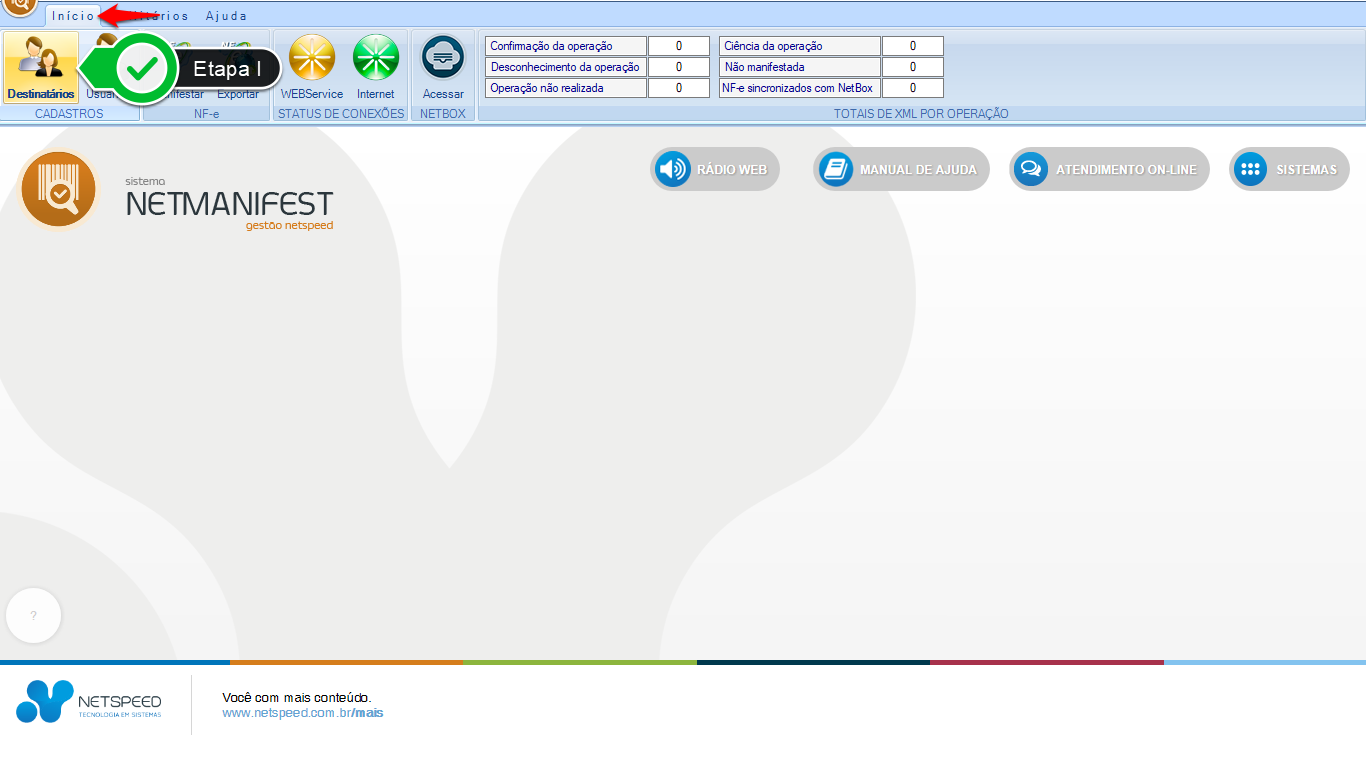Click the CADASTROS group caption
Image resolution: width=1368 pixels, height=768 pixels.
click(69, 114)
